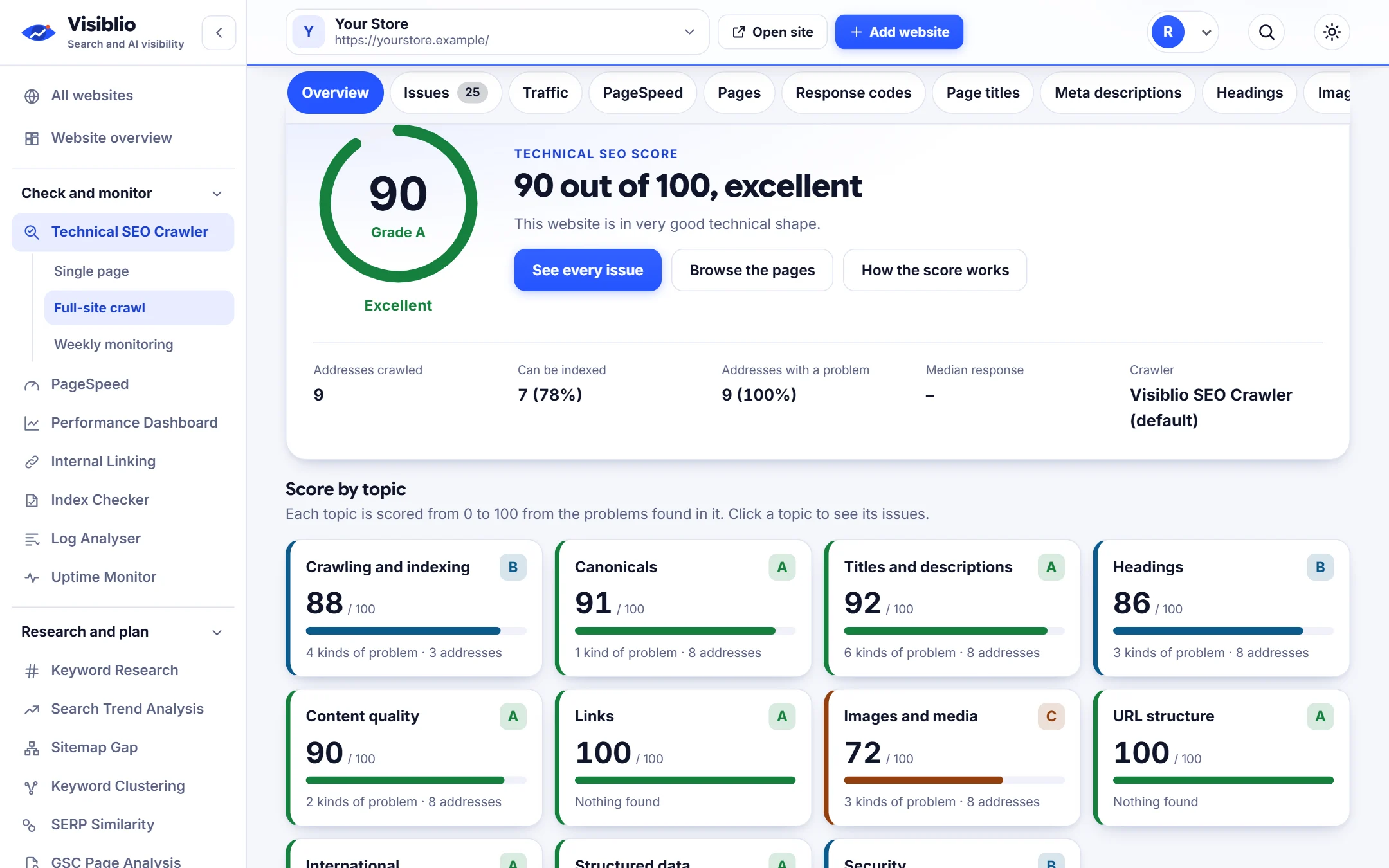1389x868 pixels.
Task: Click the Add website button
Action: coord(899,32)
